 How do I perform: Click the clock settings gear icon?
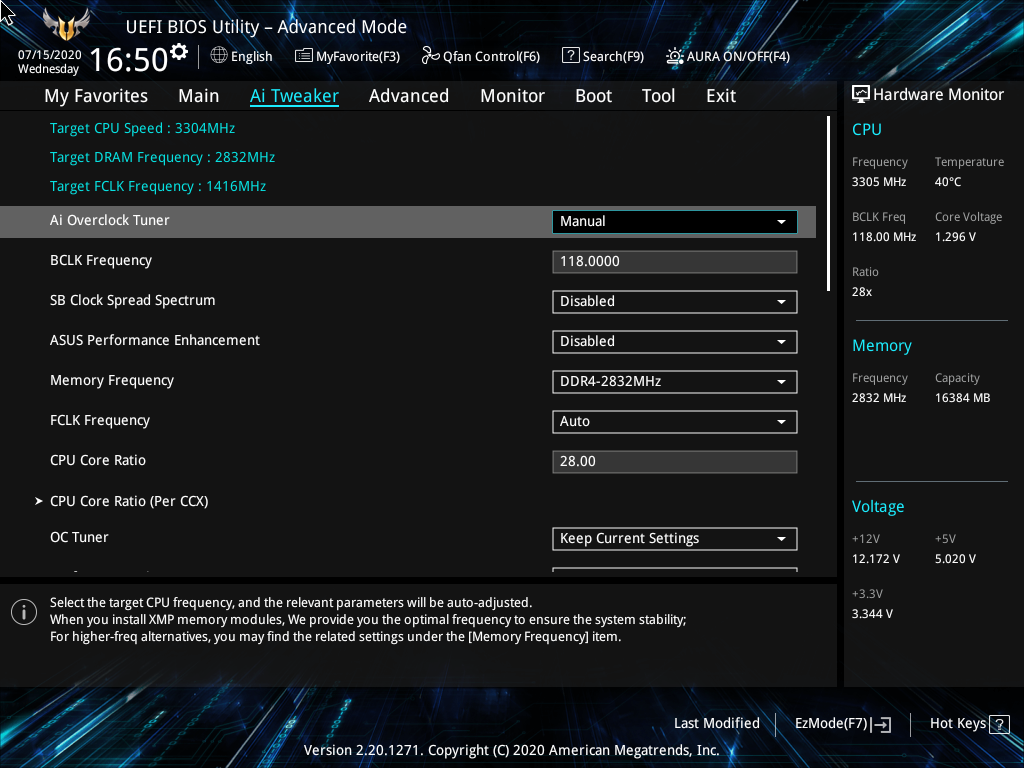point(178,52)
